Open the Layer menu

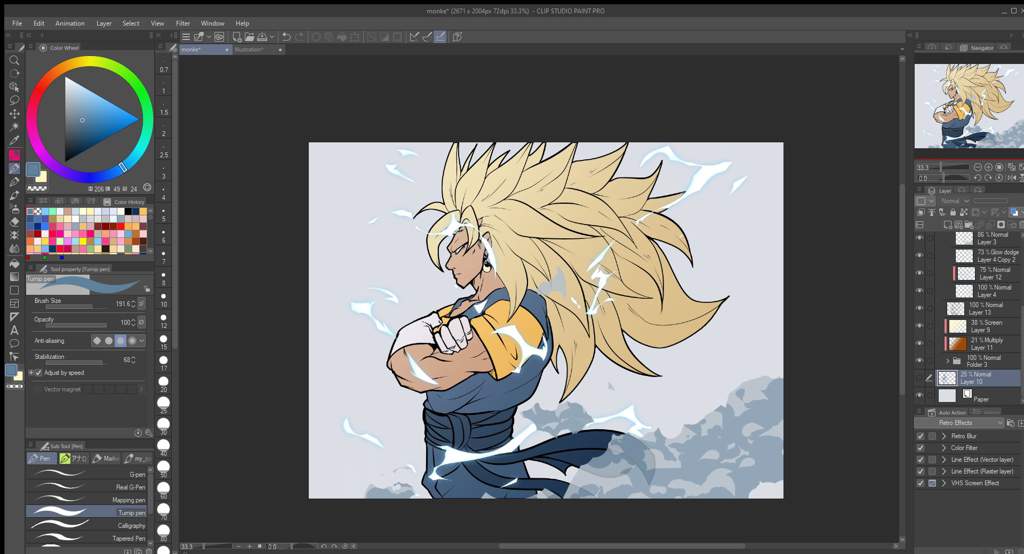(104, 23)
